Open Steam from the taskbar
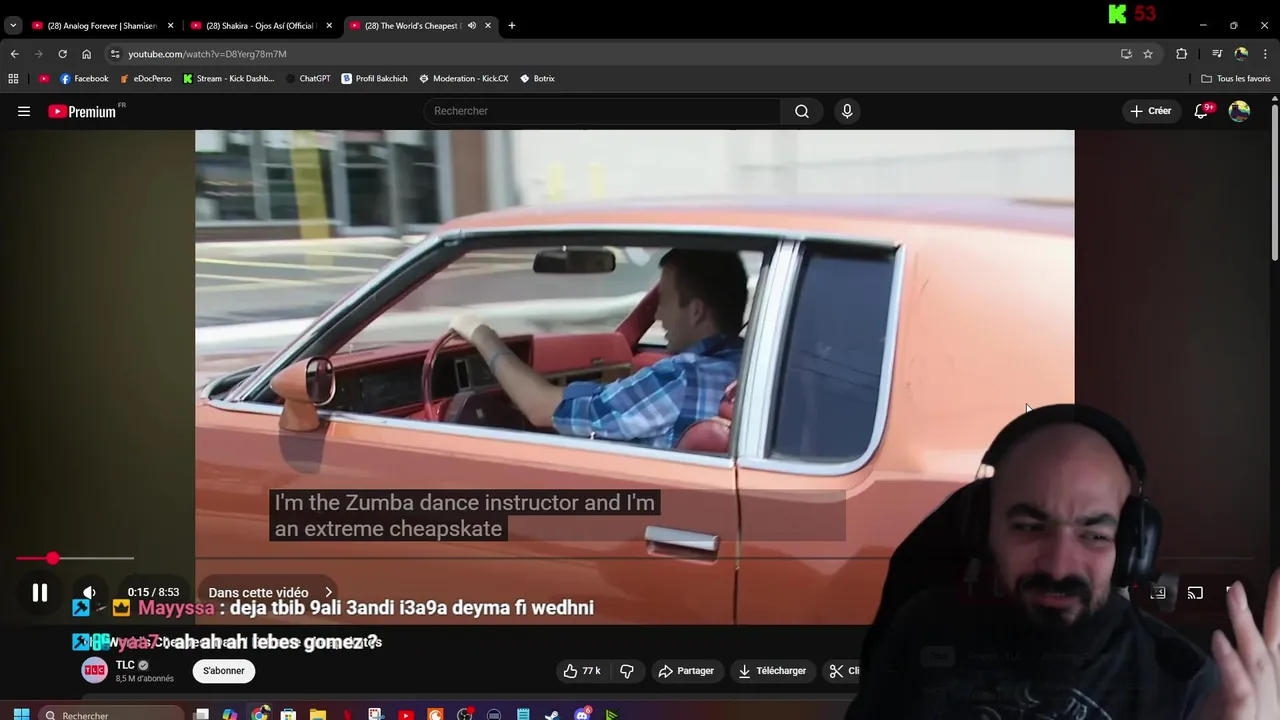1280x720 pixels. [x=552, y=715]
